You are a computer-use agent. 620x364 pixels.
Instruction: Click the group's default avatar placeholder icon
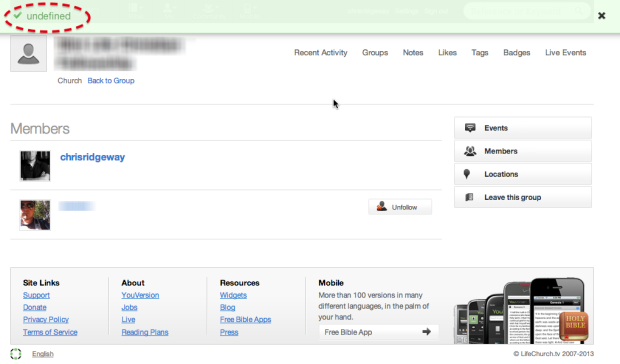pos(28,54)
